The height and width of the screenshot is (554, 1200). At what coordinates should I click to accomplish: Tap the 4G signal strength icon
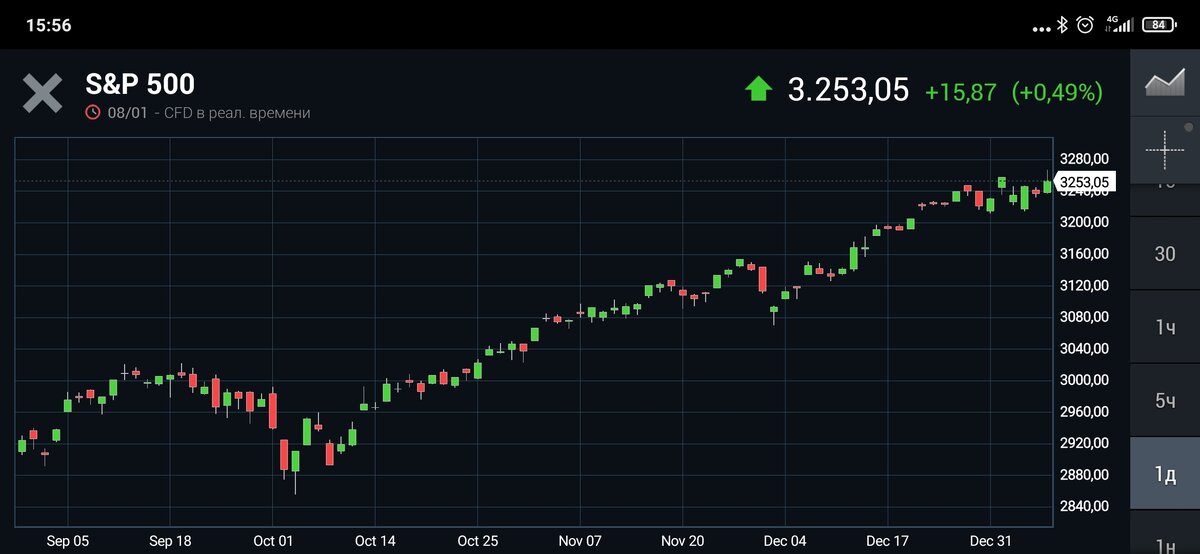[1119, 25]
